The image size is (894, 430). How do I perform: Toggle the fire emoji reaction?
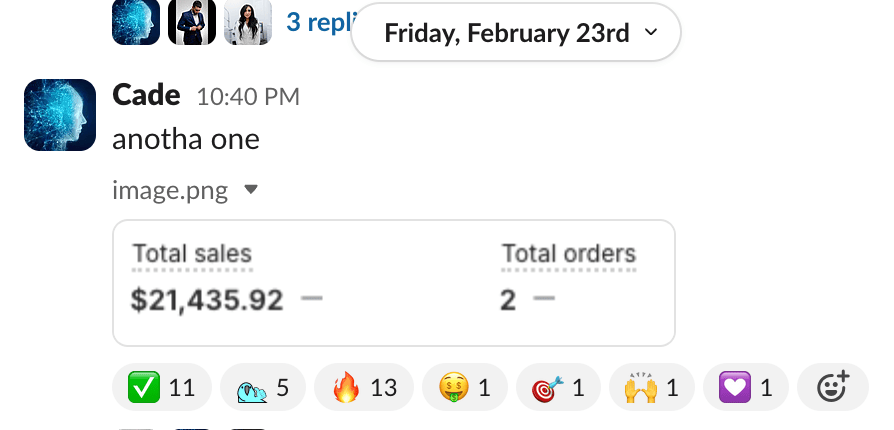[x=363, y=387]
